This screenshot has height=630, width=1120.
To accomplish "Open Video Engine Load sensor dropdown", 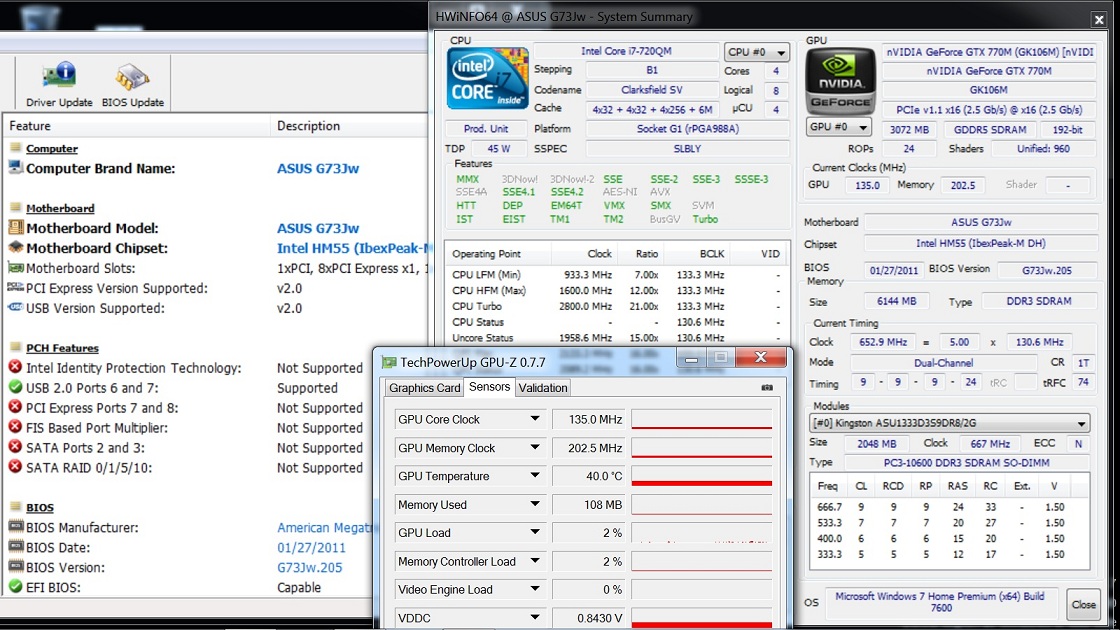I will point(534,589).
